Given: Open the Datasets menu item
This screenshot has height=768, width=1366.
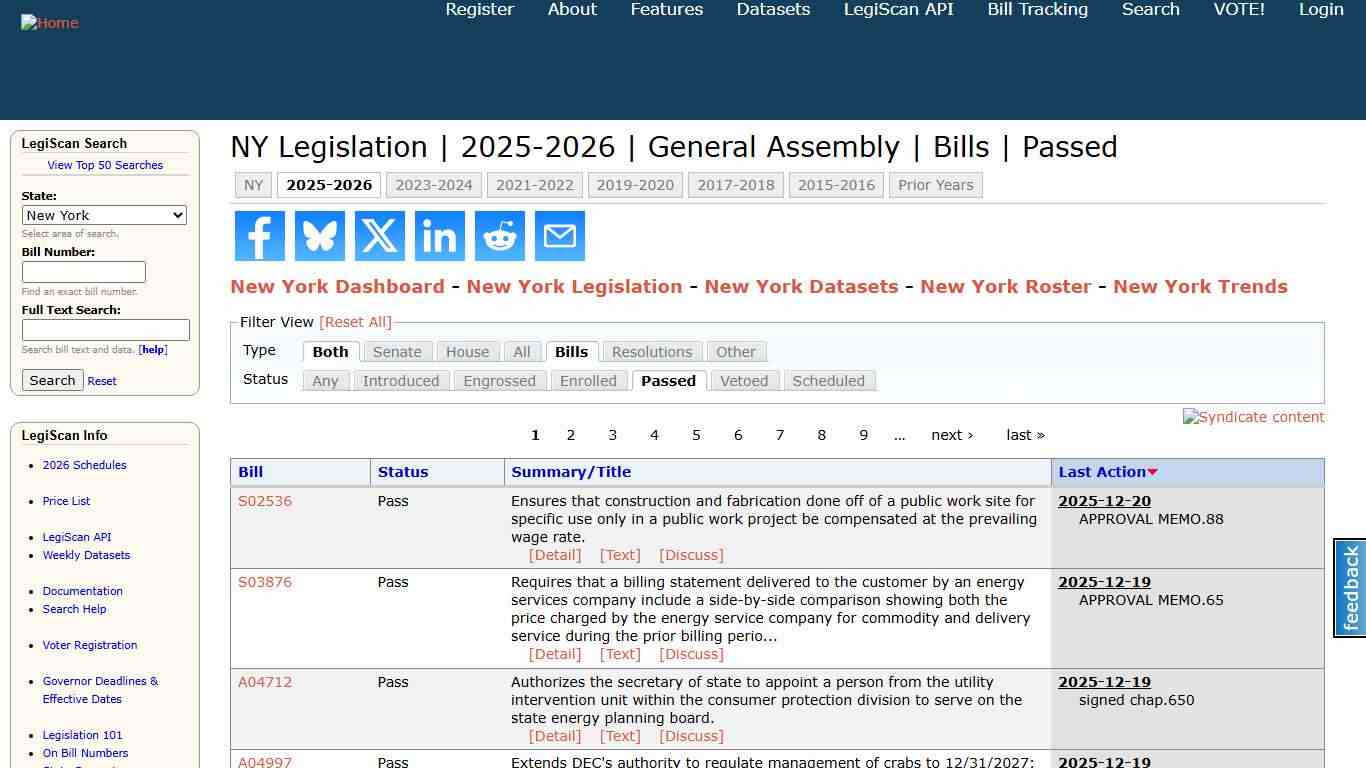Looking at the screenshot, I should click(772, 9).
